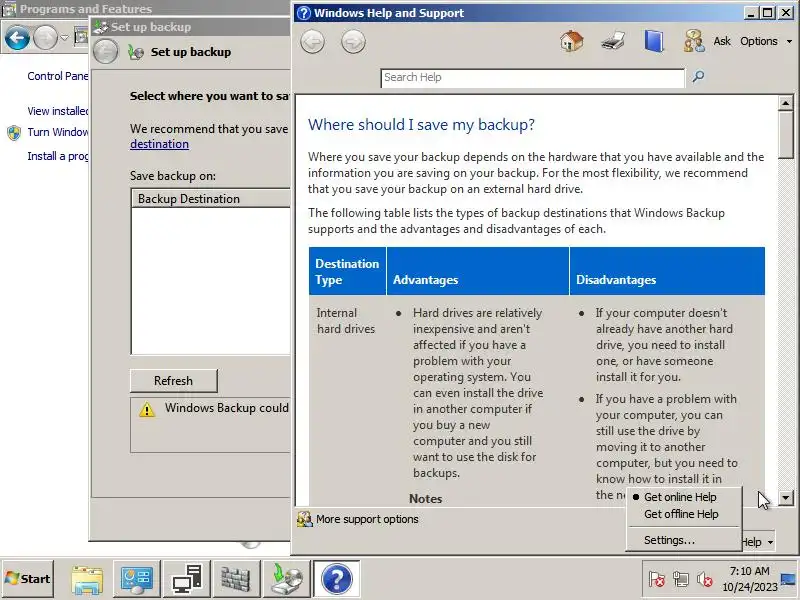This screenshot has height=600, width=800.
Task: Click the backup disc taskbar icon
Action: pos(286,579)
